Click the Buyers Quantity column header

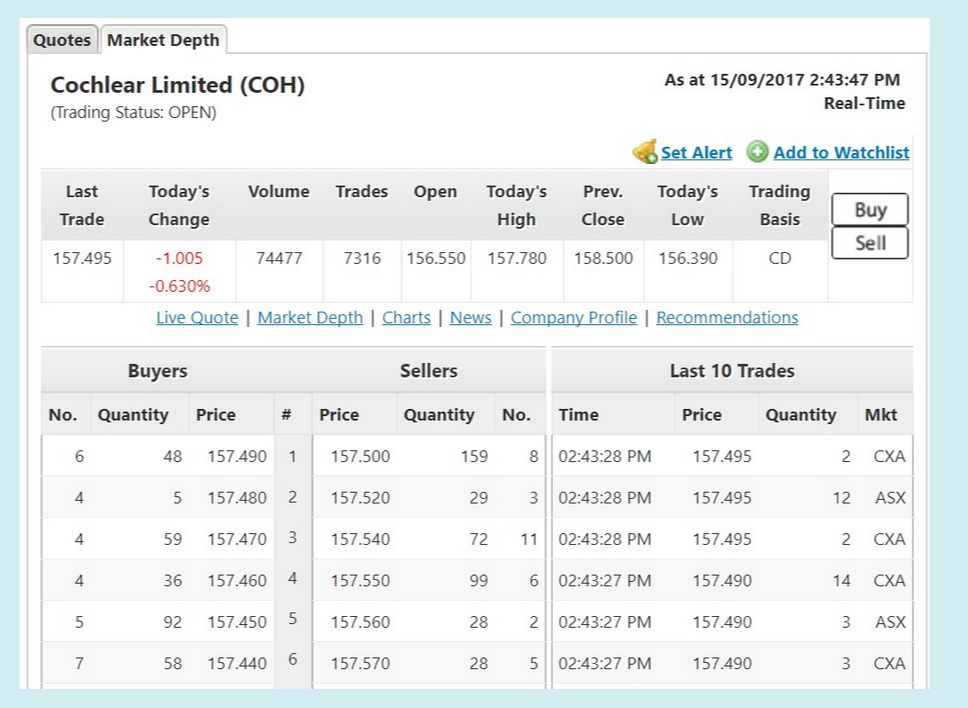point(133,415)
